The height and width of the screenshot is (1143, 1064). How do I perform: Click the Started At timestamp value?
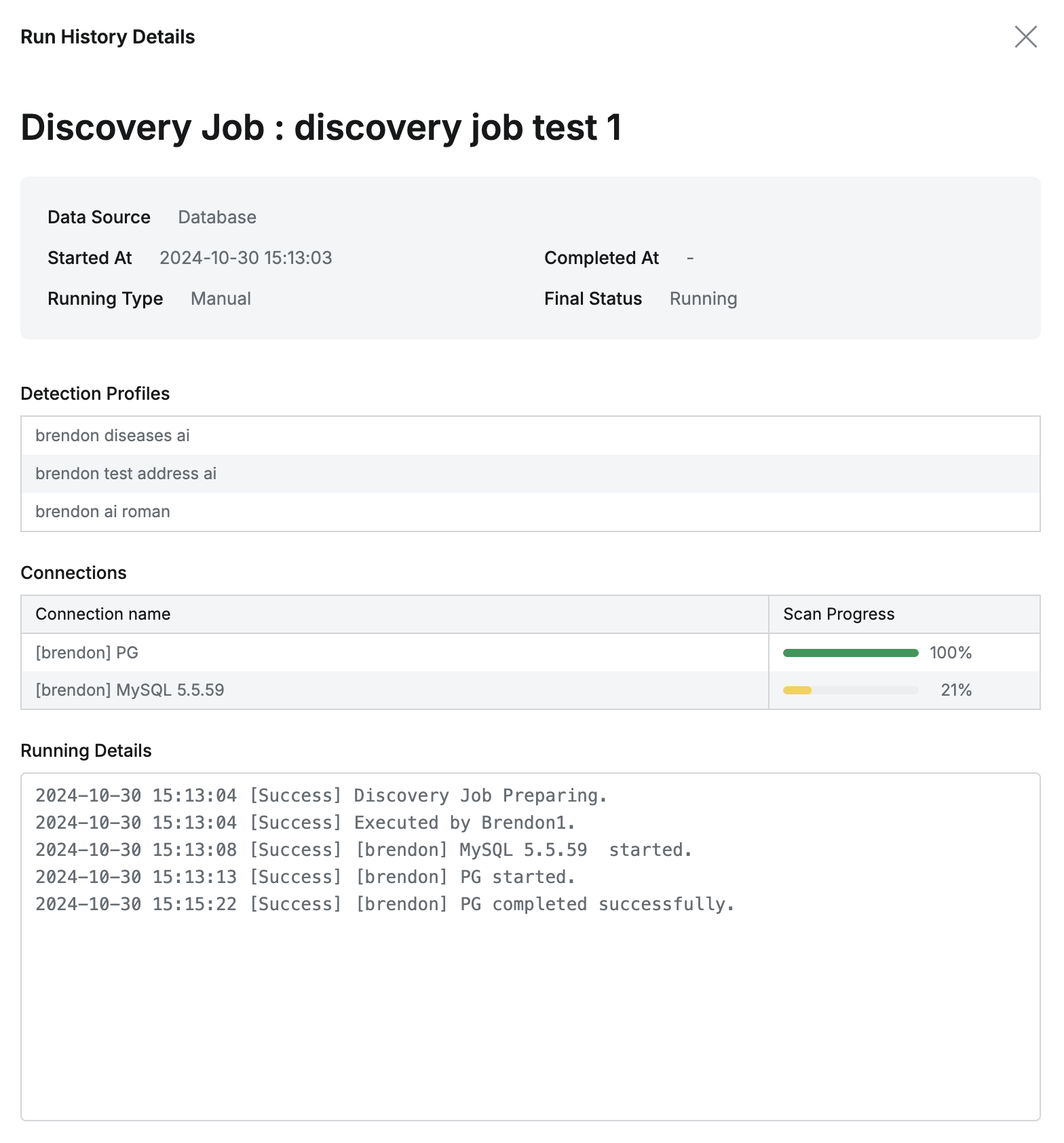pyautogui.click(x=246, y=258)
